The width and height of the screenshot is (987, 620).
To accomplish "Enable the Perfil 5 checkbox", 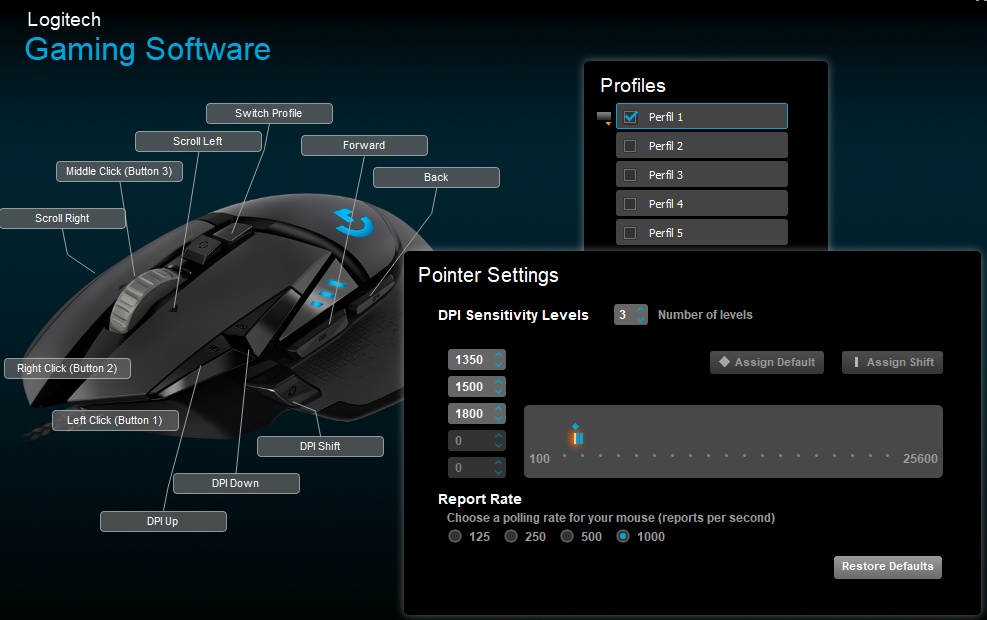I will [629, 233].
